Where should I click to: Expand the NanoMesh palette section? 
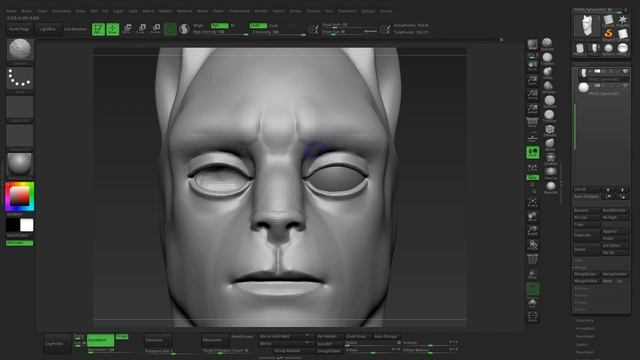click(x=585, y=336)
